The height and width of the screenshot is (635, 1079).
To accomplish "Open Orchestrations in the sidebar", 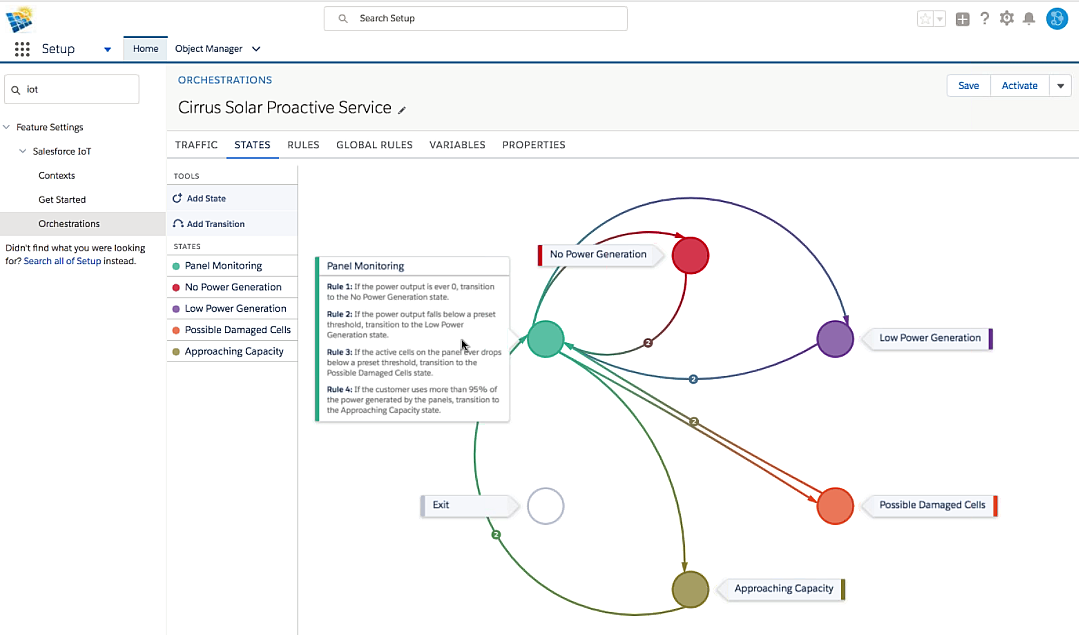I will tap(69, 224).
